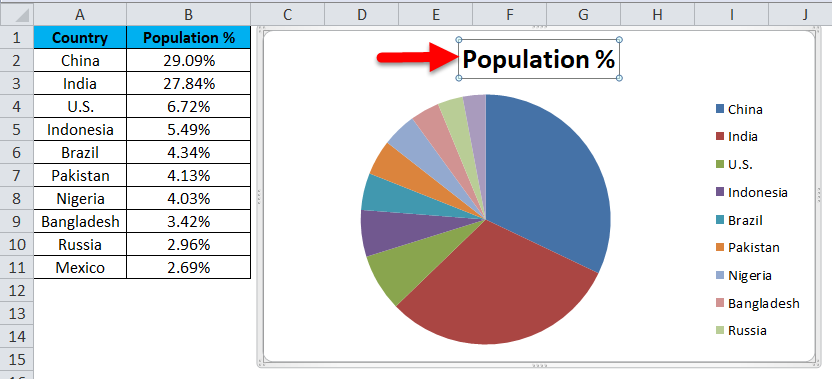Click the Mexico cell in column A
The width and height of the screenshot is (832, 379).
click(x=80, y=268)
